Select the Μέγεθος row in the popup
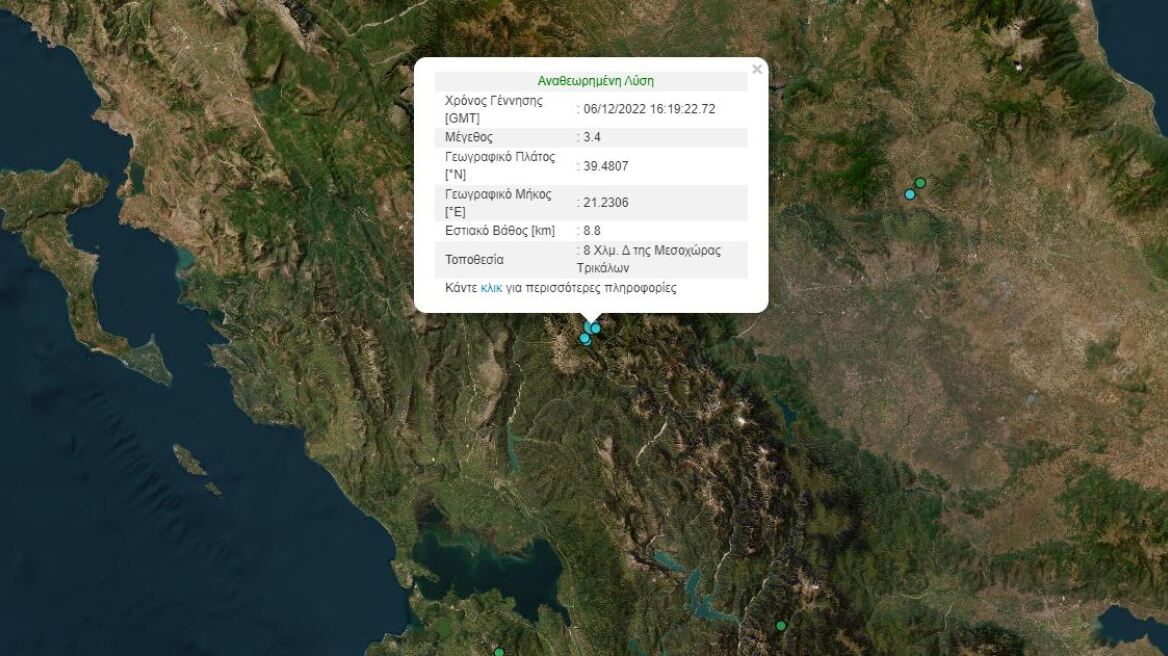The image size is (1168, 656). point(470,136)
